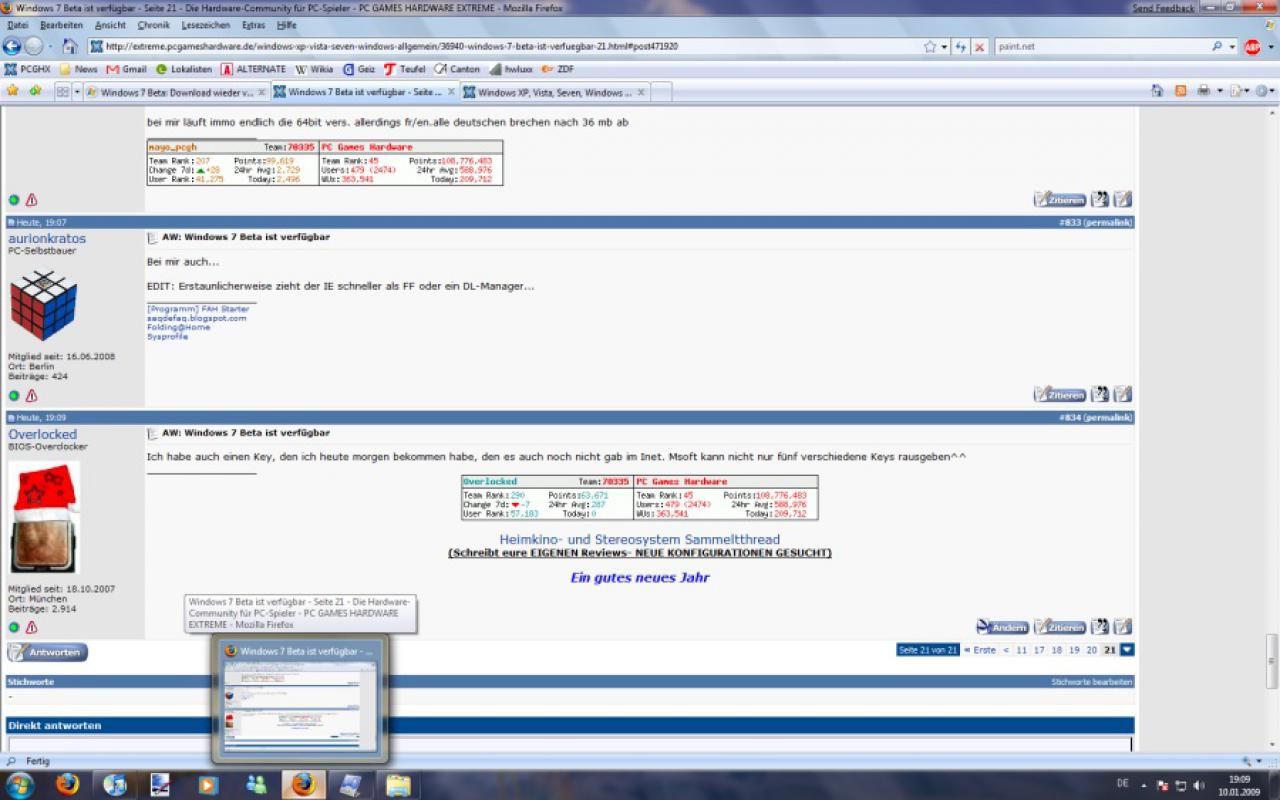Image resolution: width=1280 pixels, height=800 pixels.
Task: Open the #834 permalink
Action: click(x=1096, y=417)
